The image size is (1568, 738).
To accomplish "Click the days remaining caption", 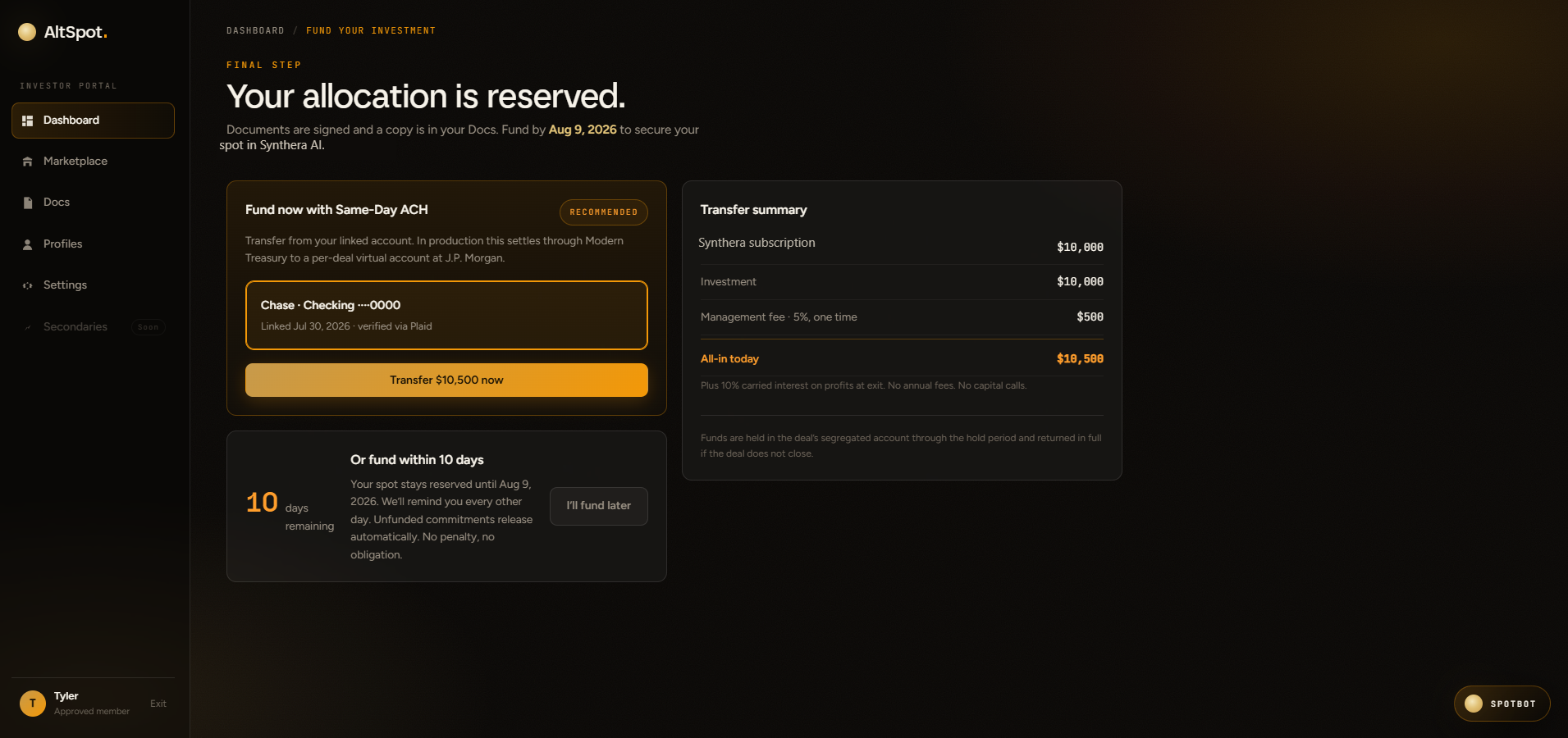I will [x=309, y=517].
